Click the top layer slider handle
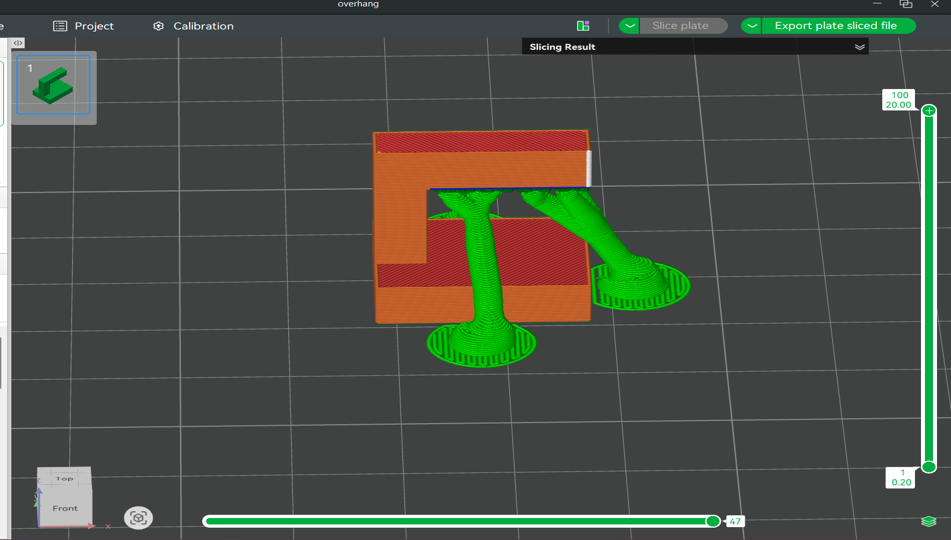 tap(929, 110)
